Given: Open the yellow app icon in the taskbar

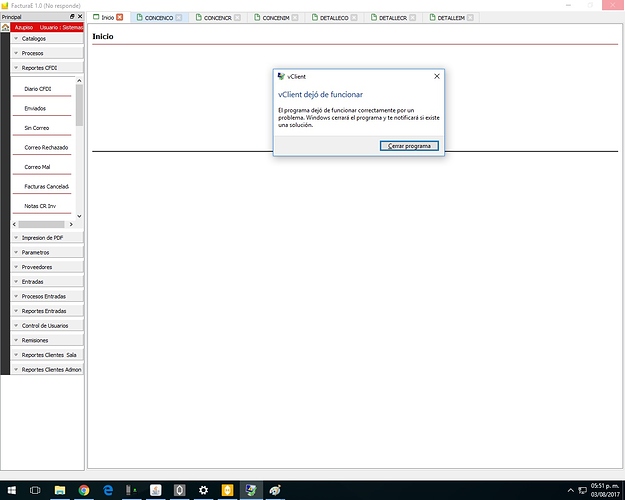Looking at the screenshot, I should click(x=227, y=490).
